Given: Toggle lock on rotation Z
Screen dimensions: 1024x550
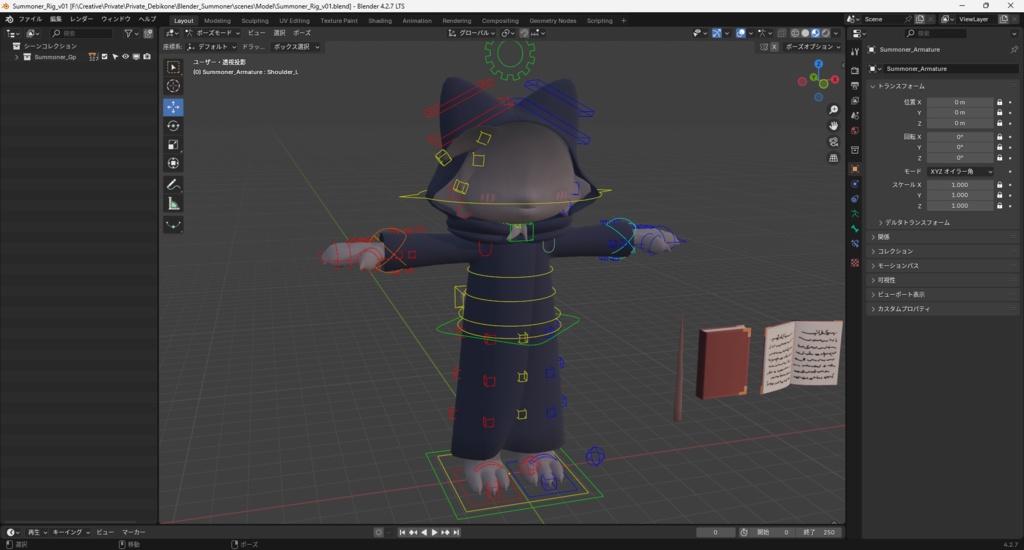Looking at the screenshot, I should 999,158.
